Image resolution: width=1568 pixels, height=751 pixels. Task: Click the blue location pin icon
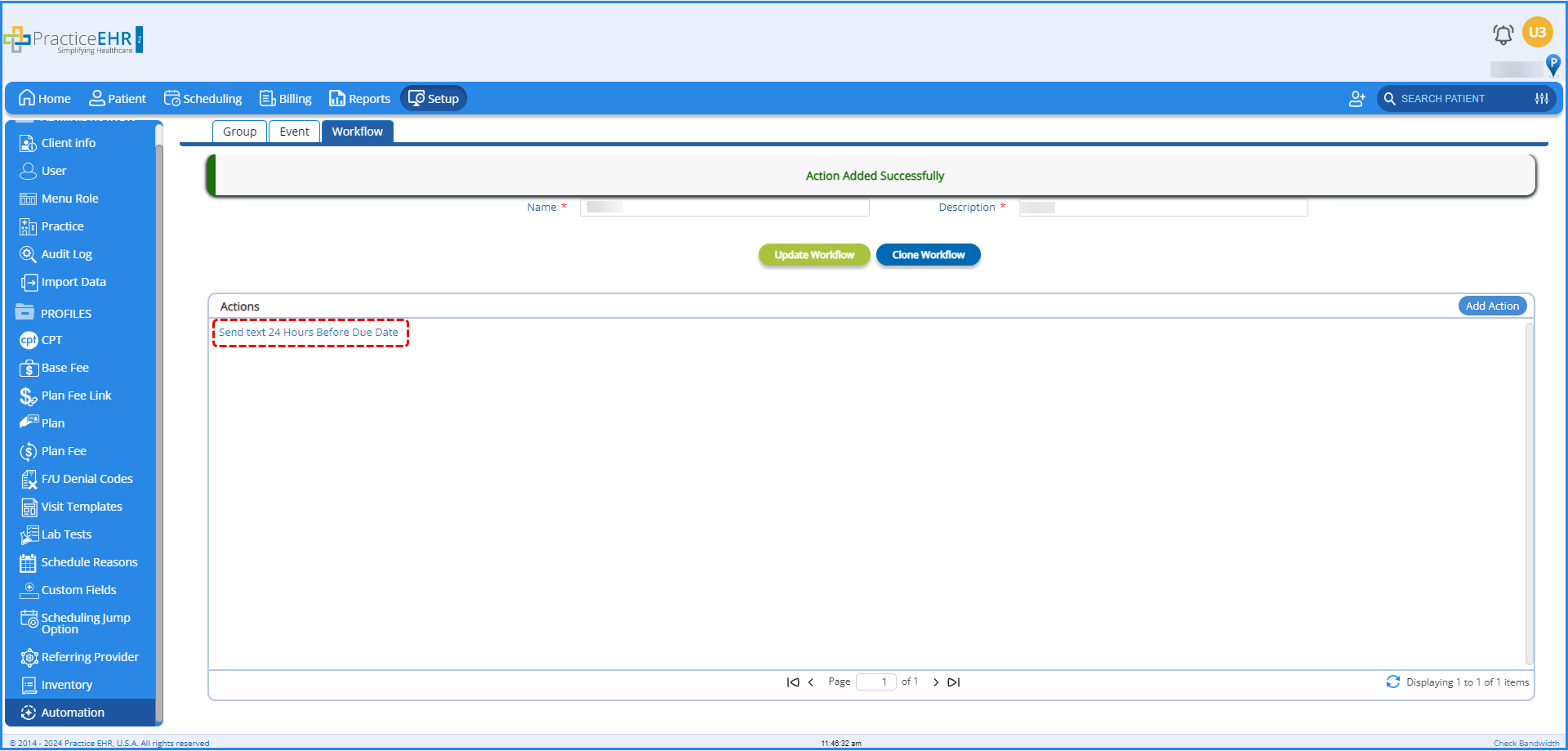(1553, 65)
